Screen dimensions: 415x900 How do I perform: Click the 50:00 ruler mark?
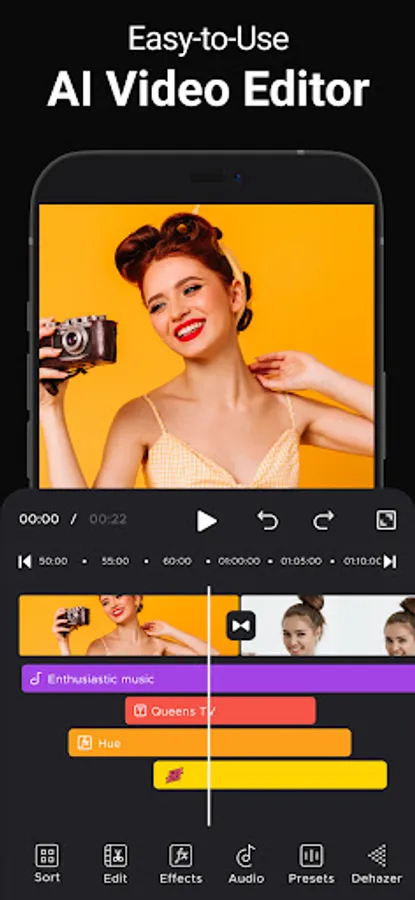coord(53,561)
